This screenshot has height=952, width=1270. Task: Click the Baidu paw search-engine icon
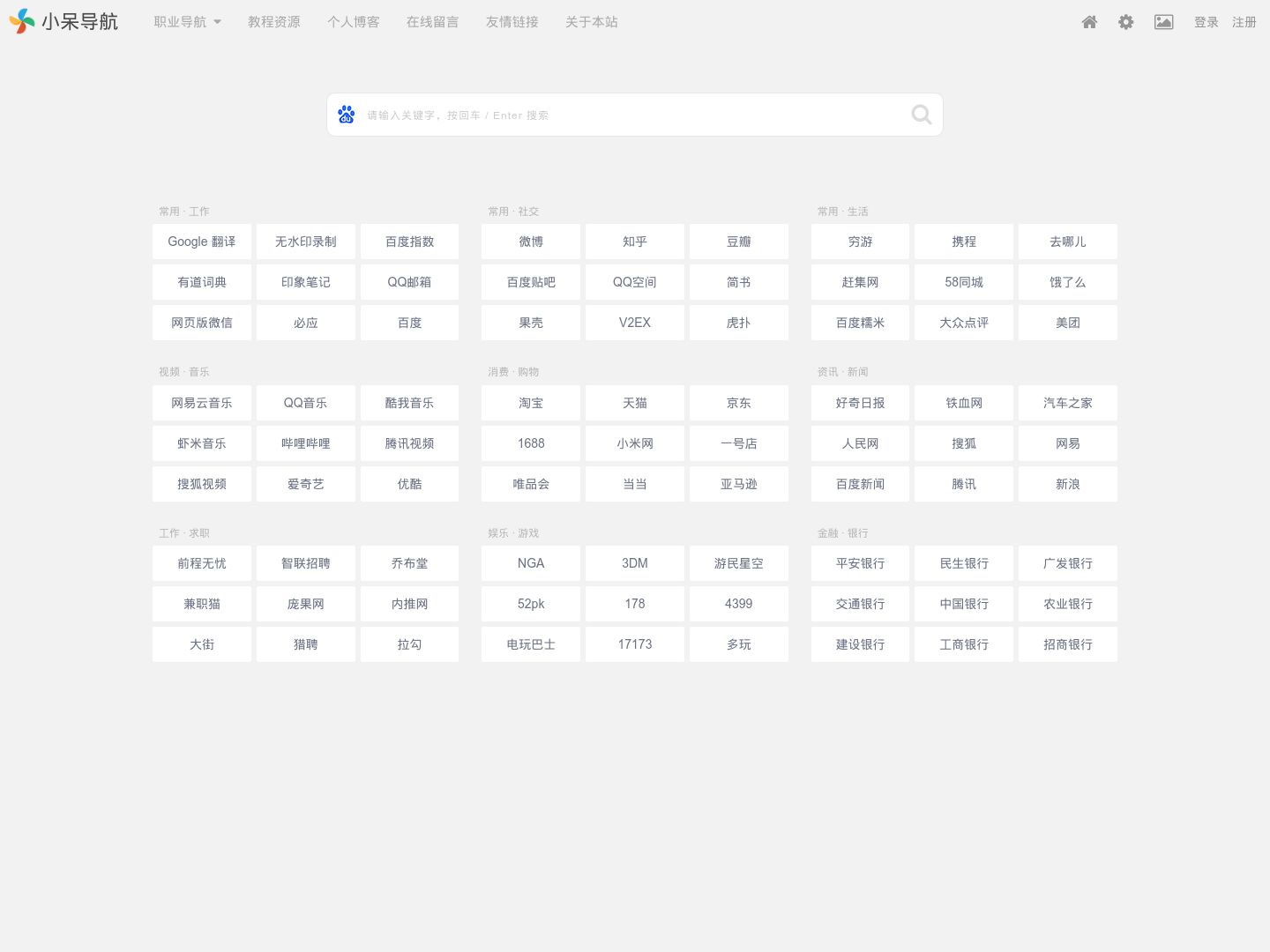[347, 115]
